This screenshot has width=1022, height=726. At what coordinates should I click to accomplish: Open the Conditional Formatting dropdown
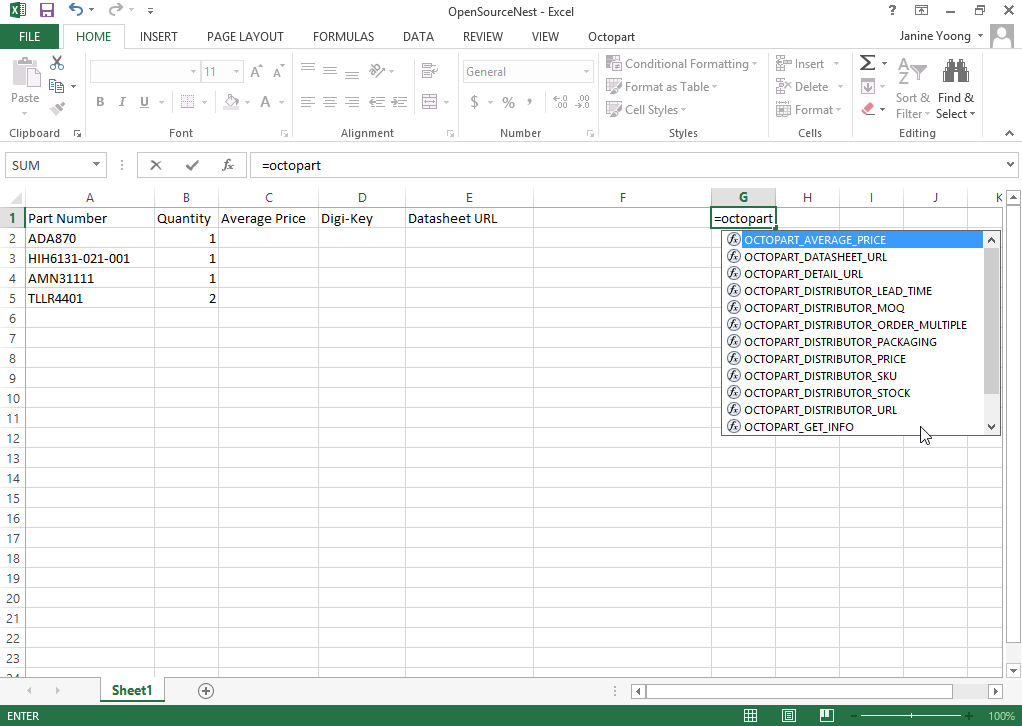tap(682, 63)
